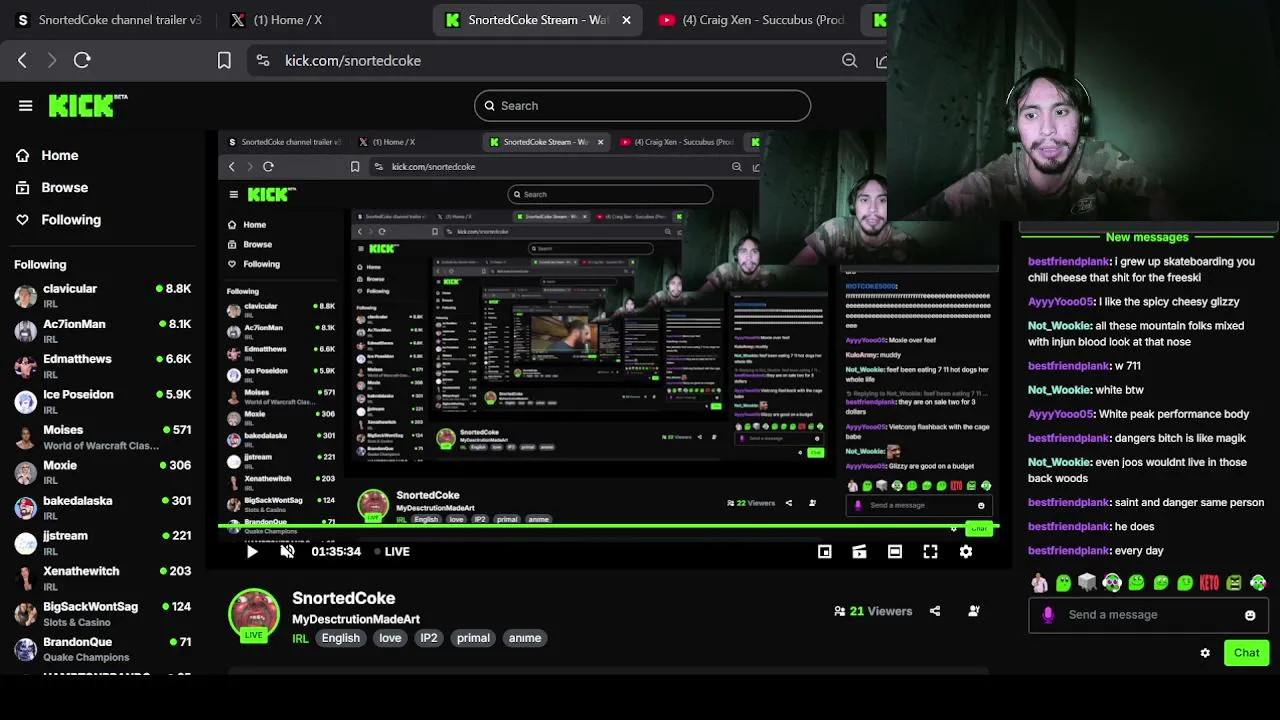The width and height of the screenshot is (1280, 720).
Task: Click the magnifier zoom icon in address bar
Action: pyautogui.click(x=849, y=60)
